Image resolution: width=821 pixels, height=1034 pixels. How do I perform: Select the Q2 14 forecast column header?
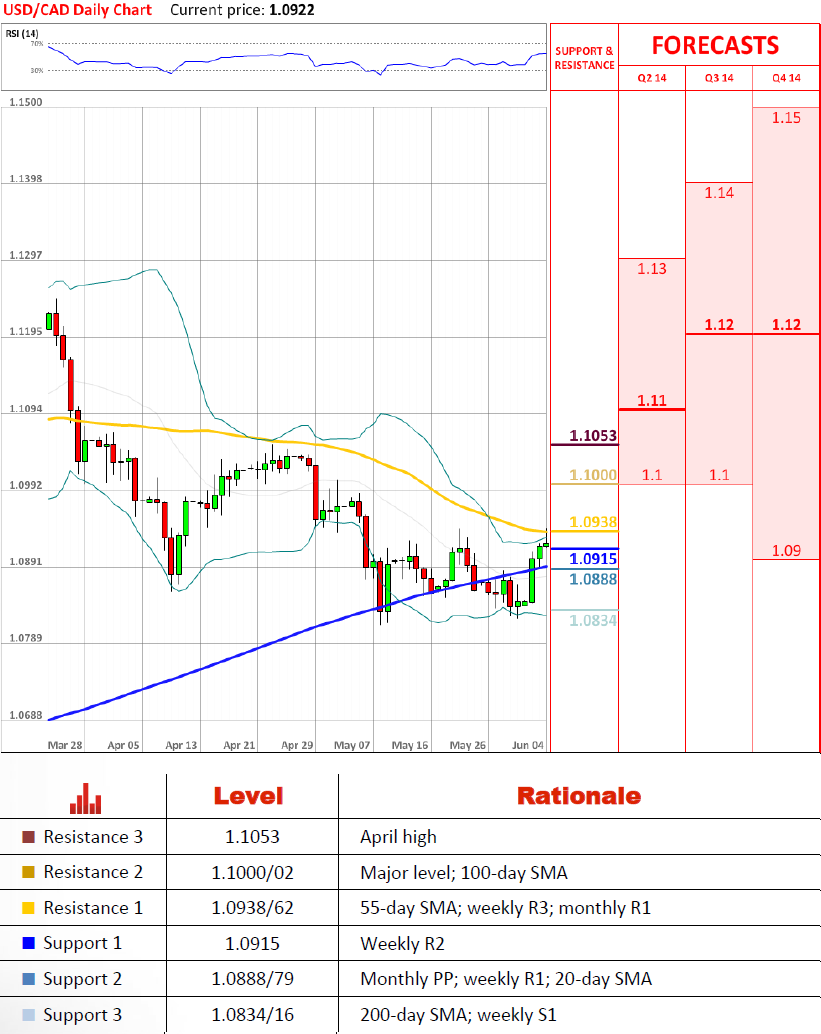tap(651, 78)
